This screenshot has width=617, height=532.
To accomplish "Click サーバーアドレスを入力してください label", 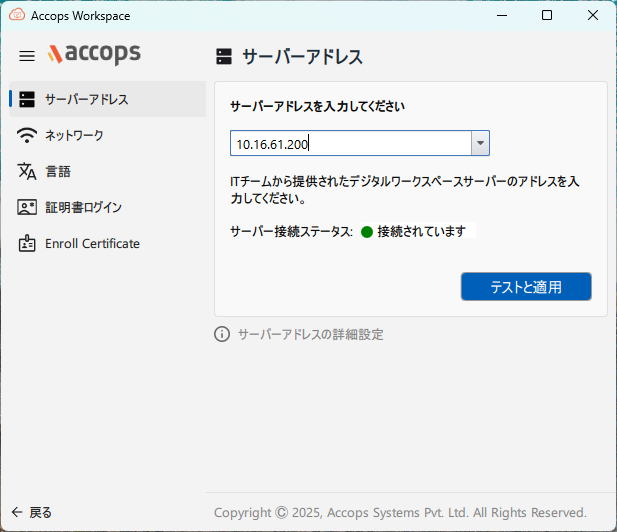I will pos(317,106).
